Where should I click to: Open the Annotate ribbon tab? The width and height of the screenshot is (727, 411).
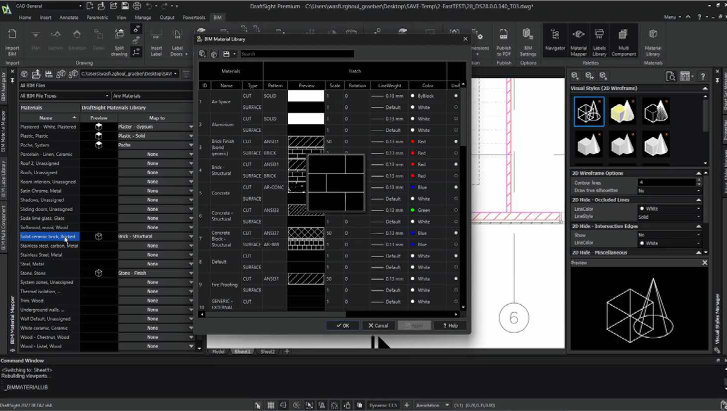coord(69,17)
